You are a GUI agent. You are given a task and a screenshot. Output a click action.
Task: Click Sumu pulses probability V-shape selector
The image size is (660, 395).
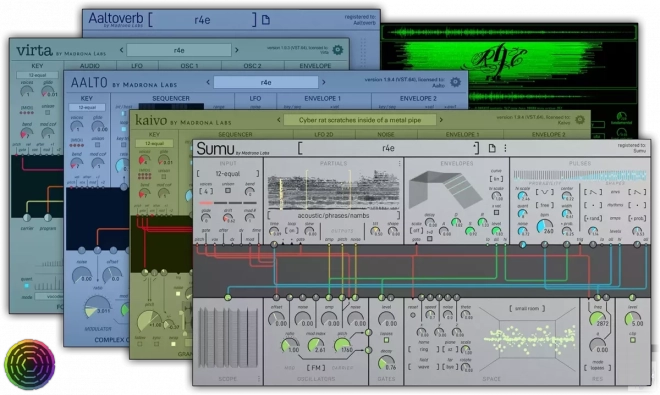tap(545, 192)
